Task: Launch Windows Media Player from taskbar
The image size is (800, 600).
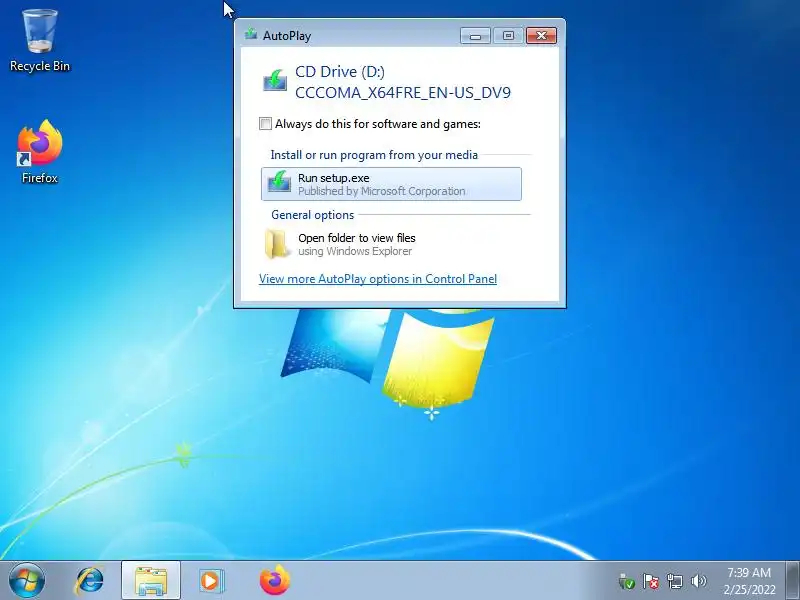Action: pyautogui.click(x=211, y=581)
